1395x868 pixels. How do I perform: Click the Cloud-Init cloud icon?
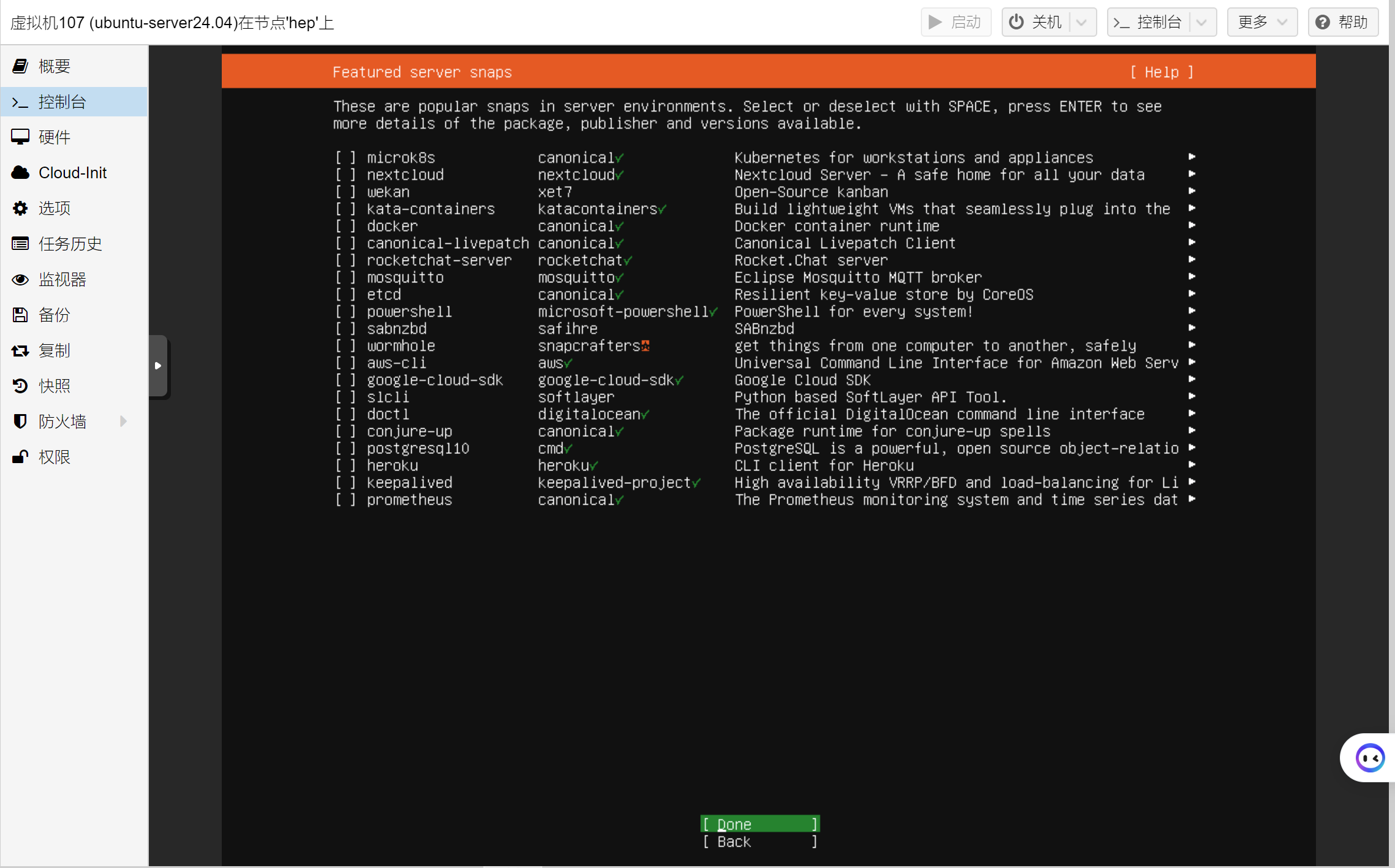pos(20,173)
